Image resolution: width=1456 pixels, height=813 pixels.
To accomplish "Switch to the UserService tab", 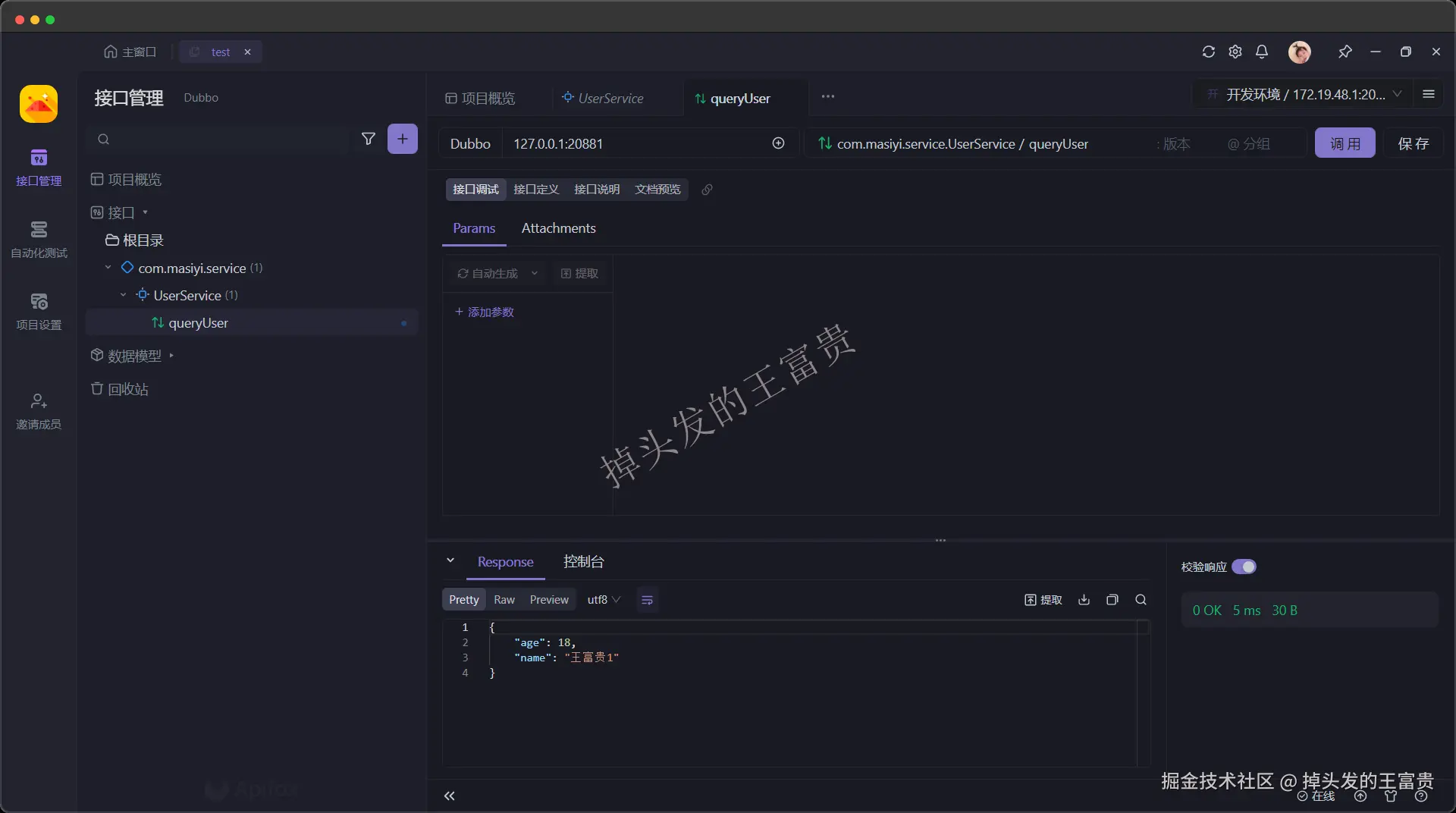I will (603, 98).
